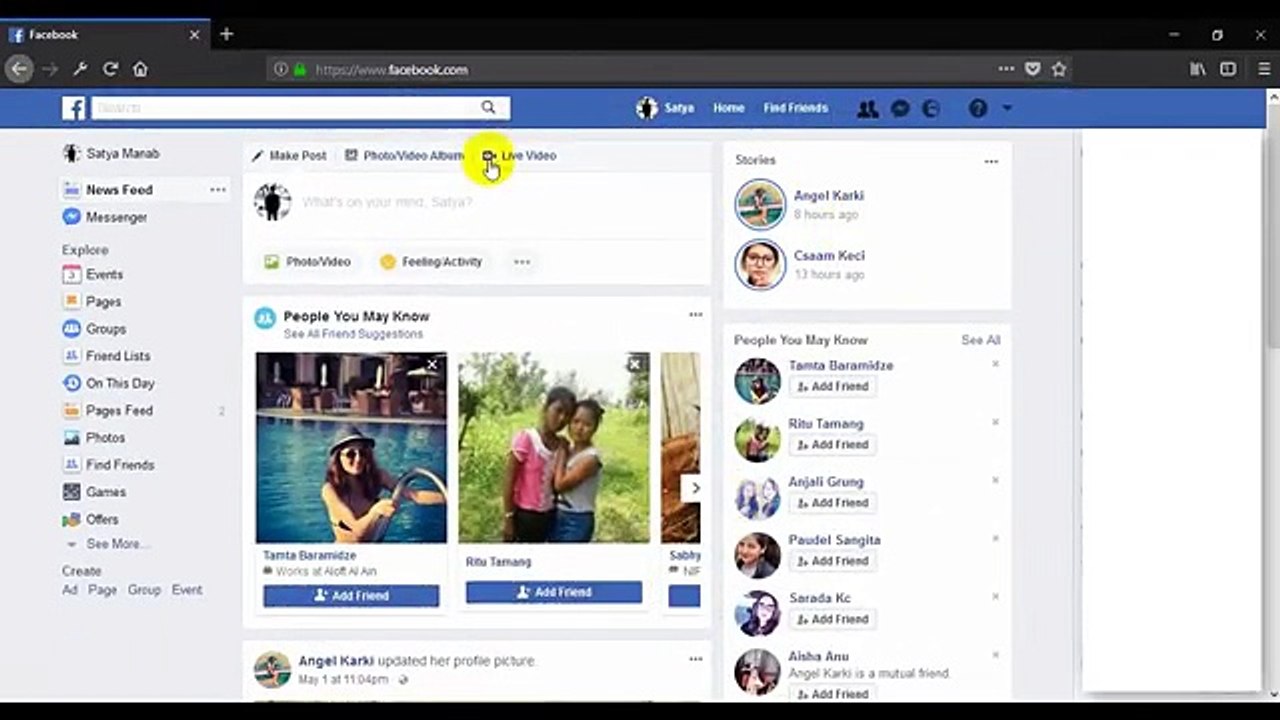Open News Feed options ellipsis
This screenshot has width=1280, height=720.
(218, 190)
